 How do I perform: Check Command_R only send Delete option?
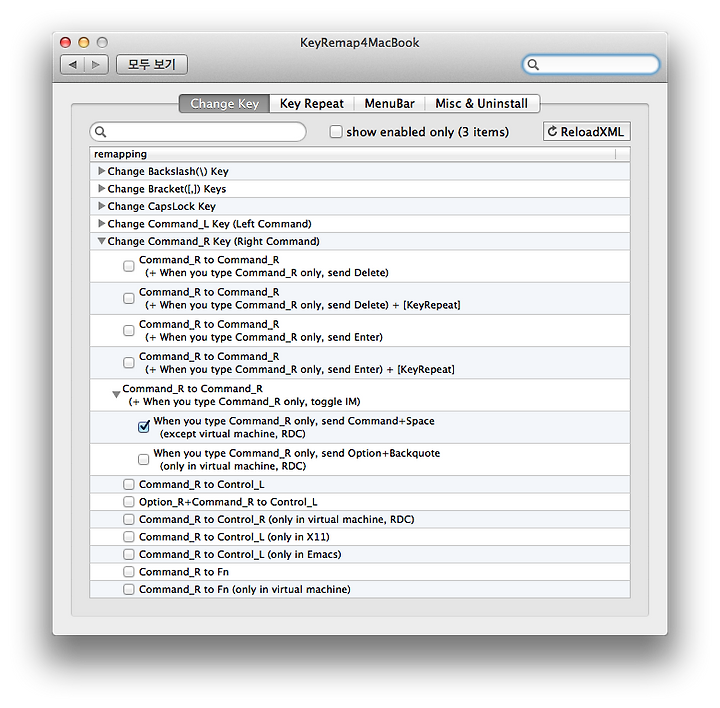pyautogui.click(x=129, y=266)
